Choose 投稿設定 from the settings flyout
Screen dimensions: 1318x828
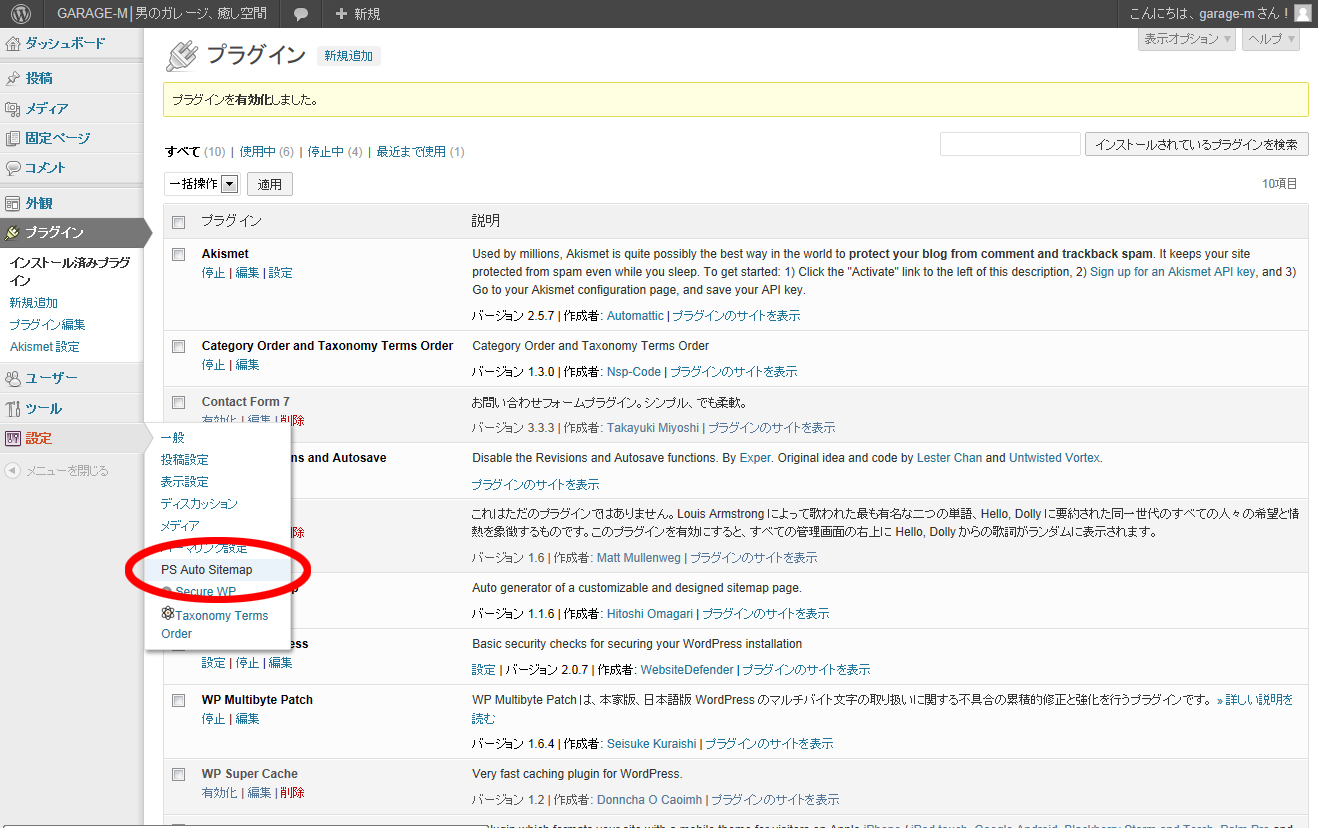point(184,459)
